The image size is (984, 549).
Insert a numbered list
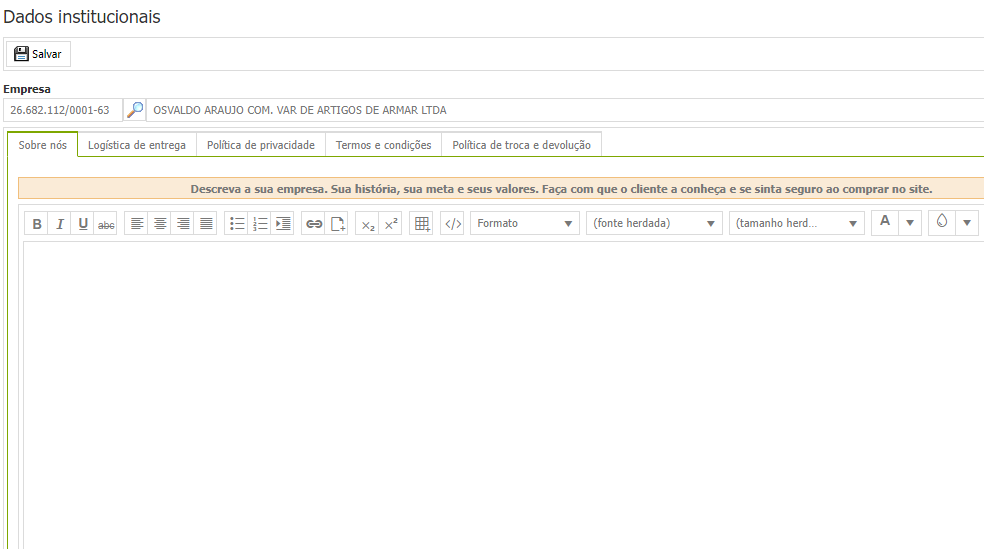point(260,224)
